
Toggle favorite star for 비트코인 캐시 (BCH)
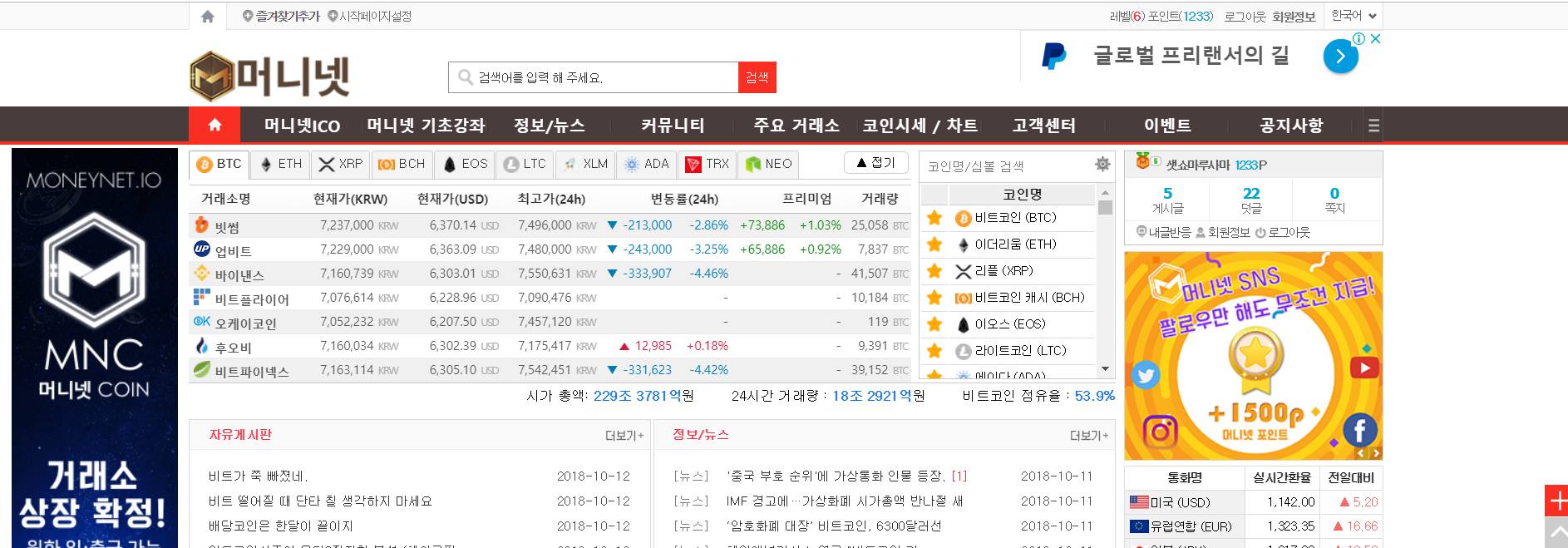tap(934, 298)
